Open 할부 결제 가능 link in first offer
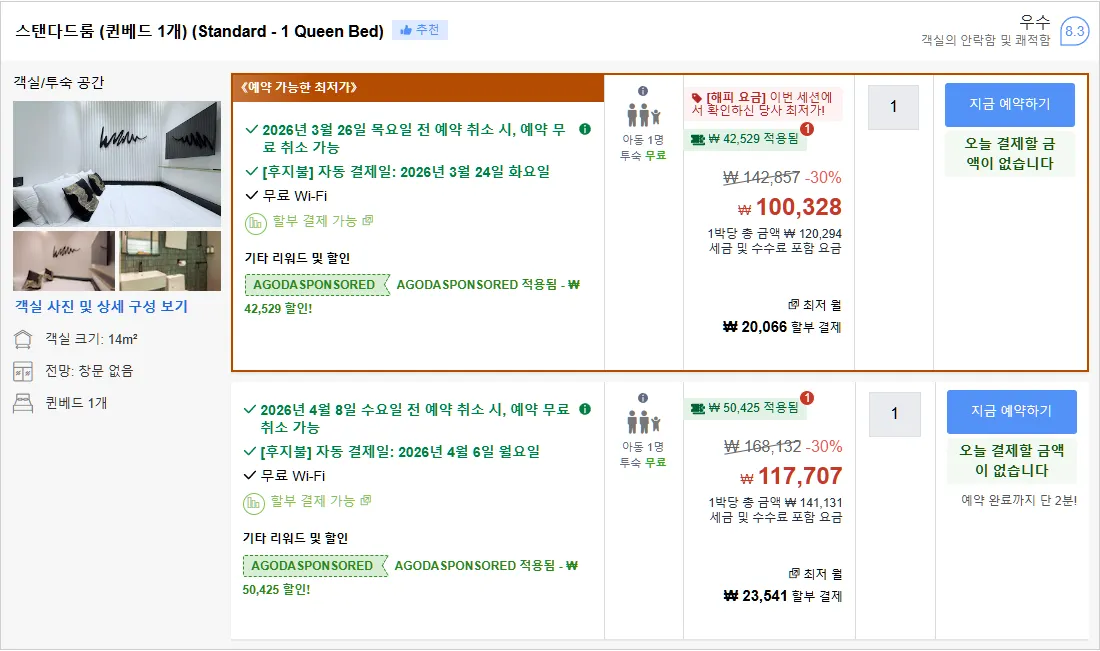The image size is (1100, 651). coord(323,221)
